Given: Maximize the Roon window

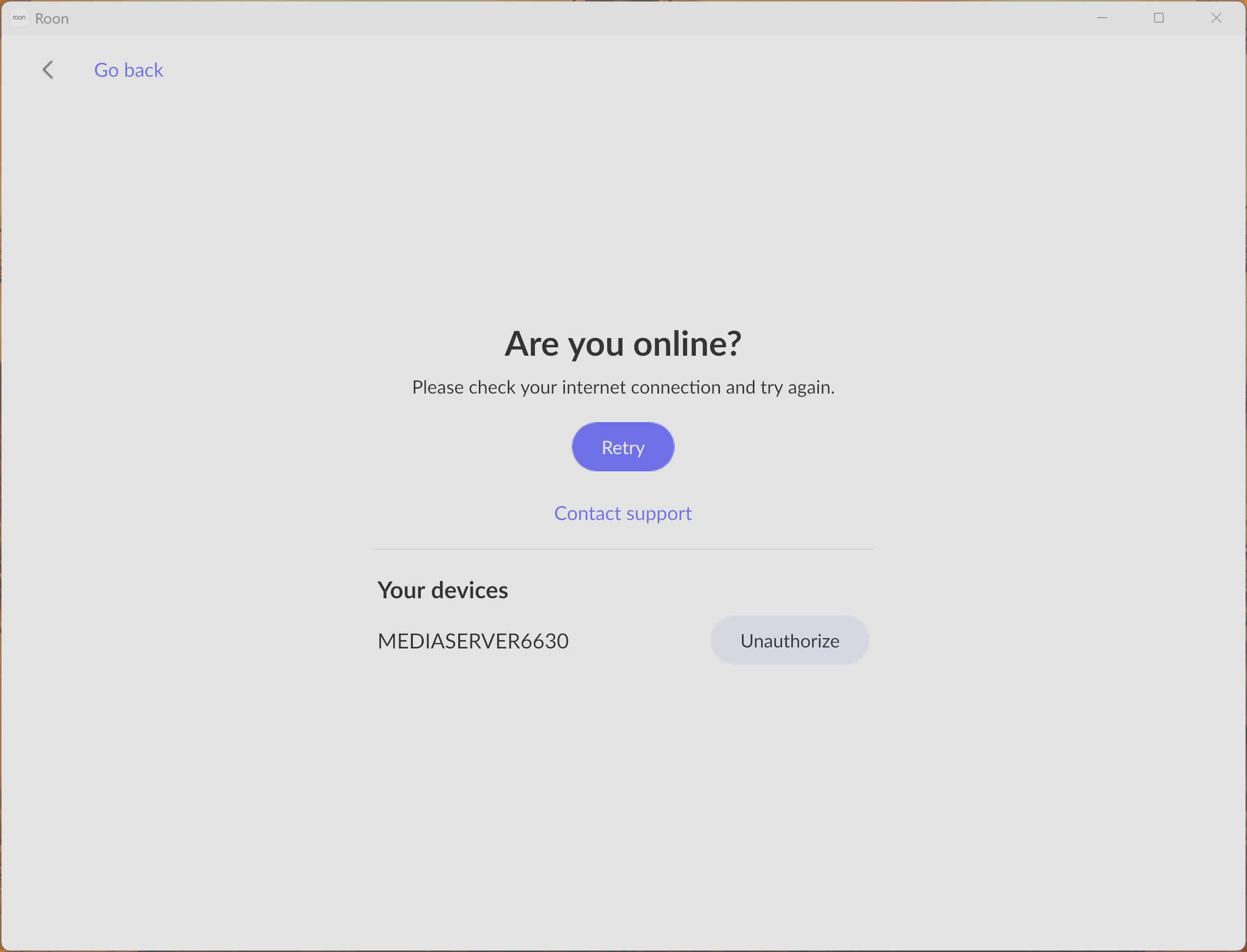Looking at the screenshot, I should (1158, 18).
